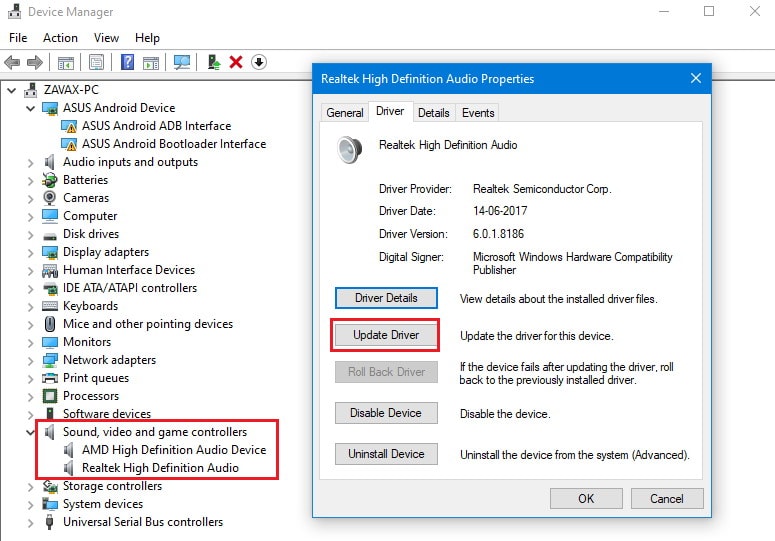The width and height of the screenshot is (775, 541).
Task: Click the Display adapters icon
Action: tap(50, 252)
